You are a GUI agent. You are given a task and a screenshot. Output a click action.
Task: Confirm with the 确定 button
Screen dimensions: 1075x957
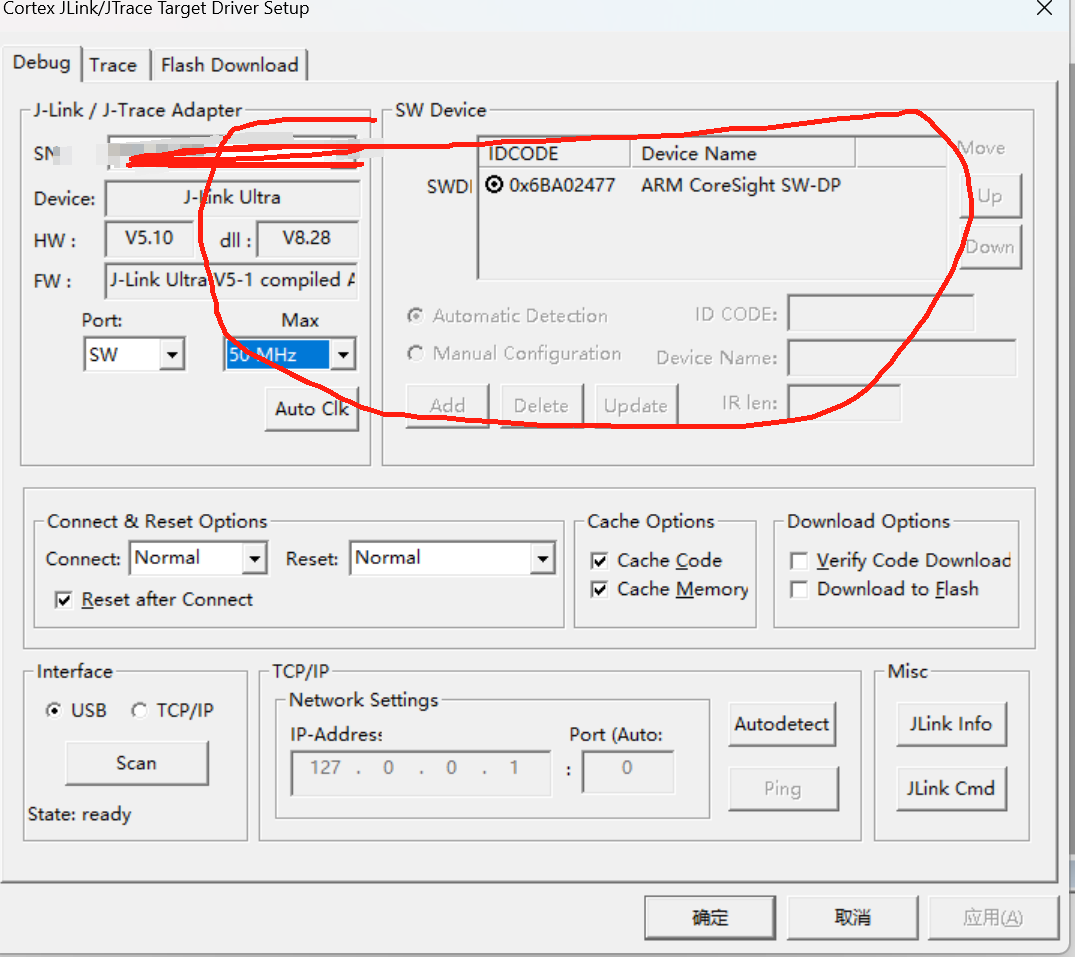click(x=710, y=917)
